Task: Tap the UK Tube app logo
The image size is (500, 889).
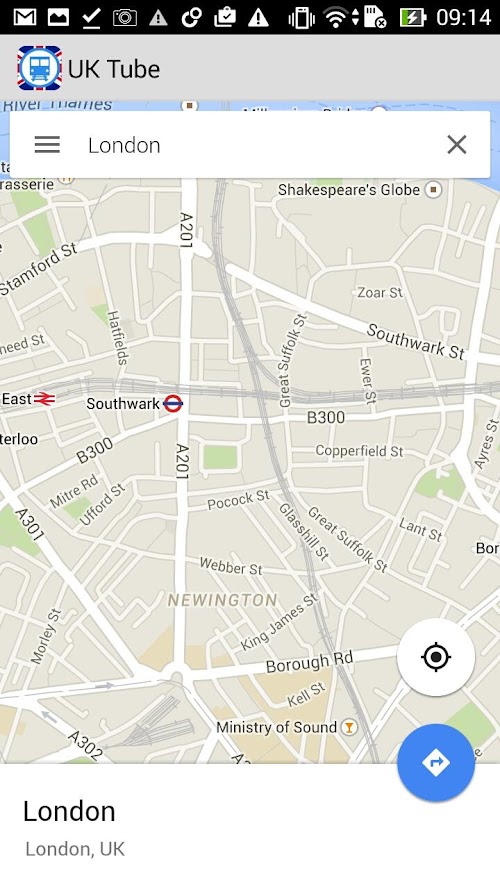Action: coord(39,68)
